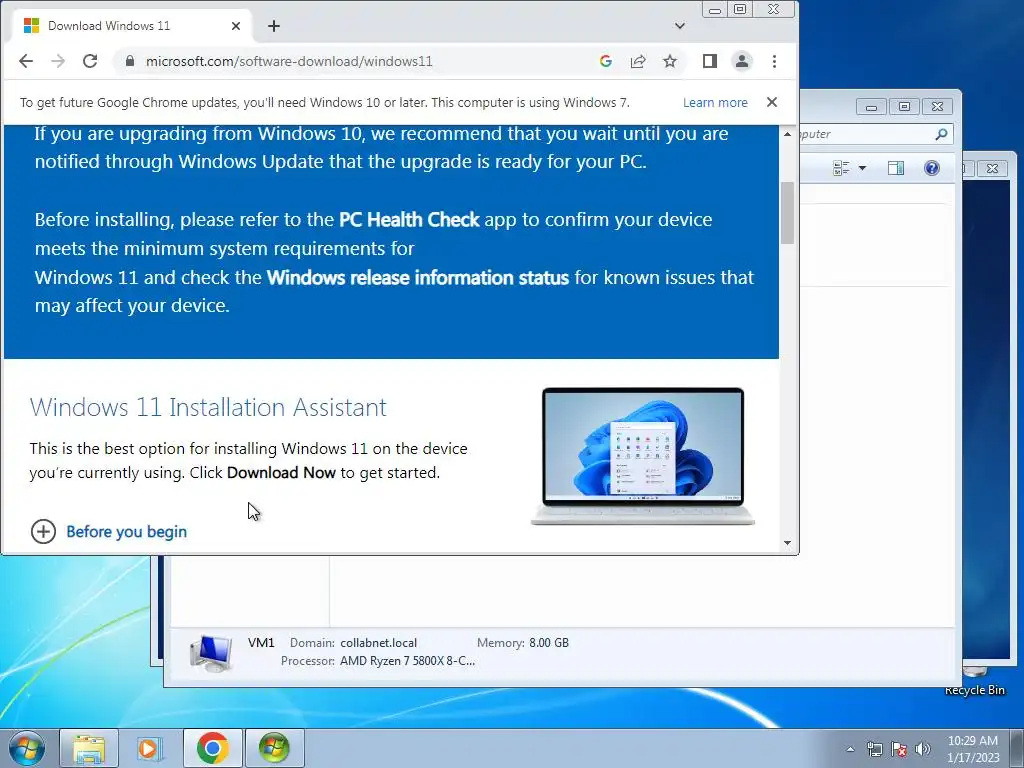The image size is (1024, 768).
Task: Expand the Before you begin section
Action: click(109, 532)
